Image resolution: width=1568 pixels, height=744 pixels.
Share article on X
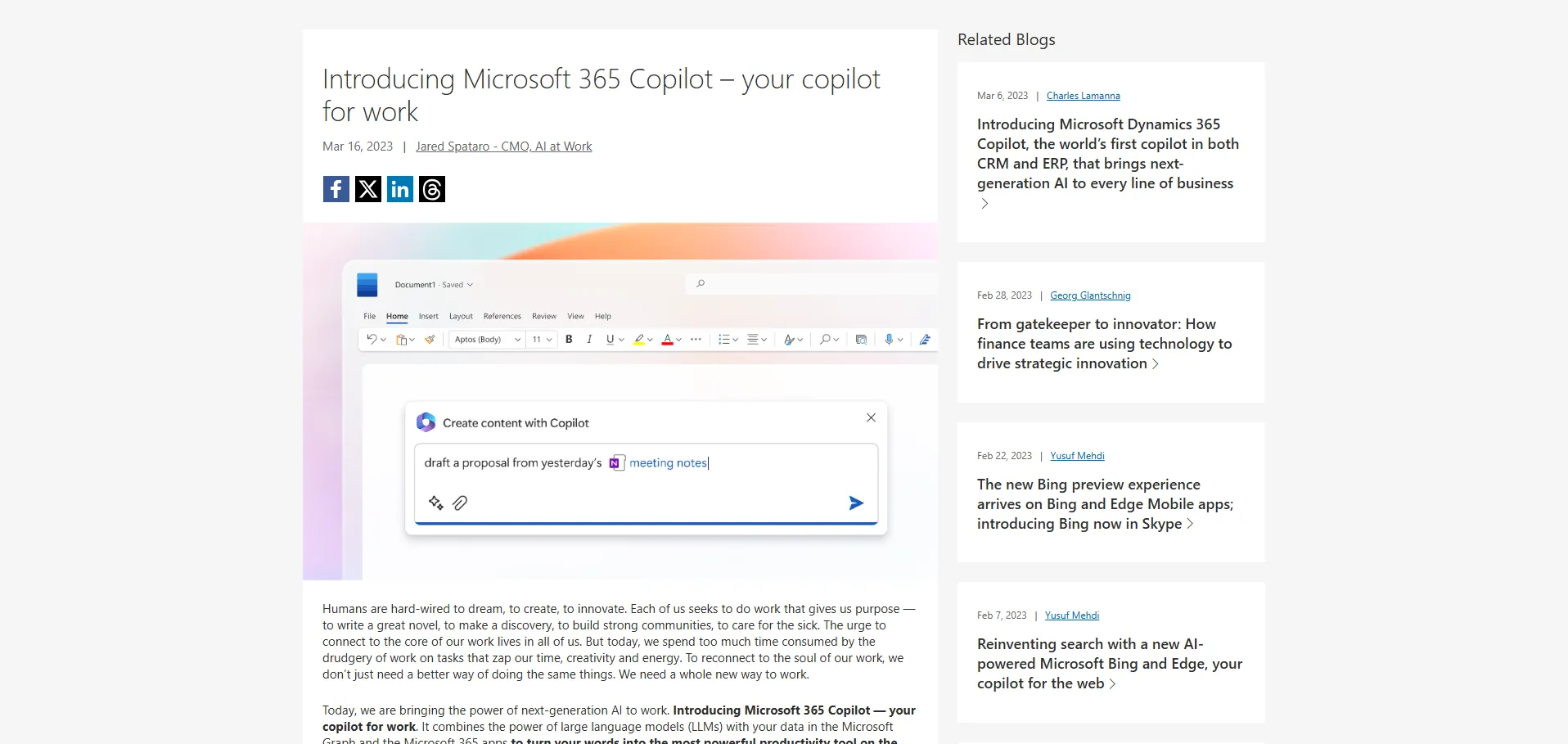tap(368, 189)
